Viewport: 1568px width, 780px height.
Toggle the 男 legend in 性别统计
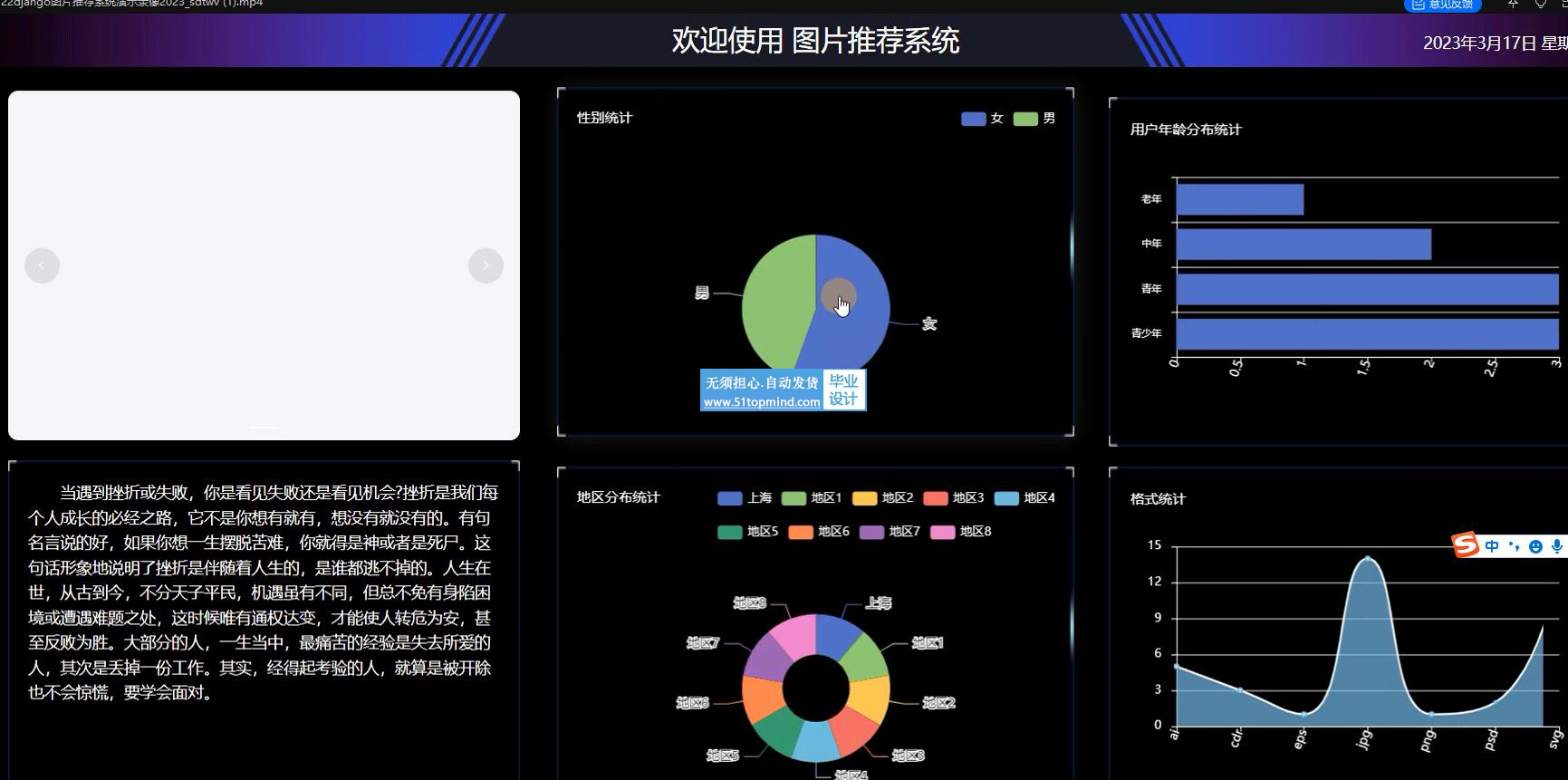pos(1034,119)
